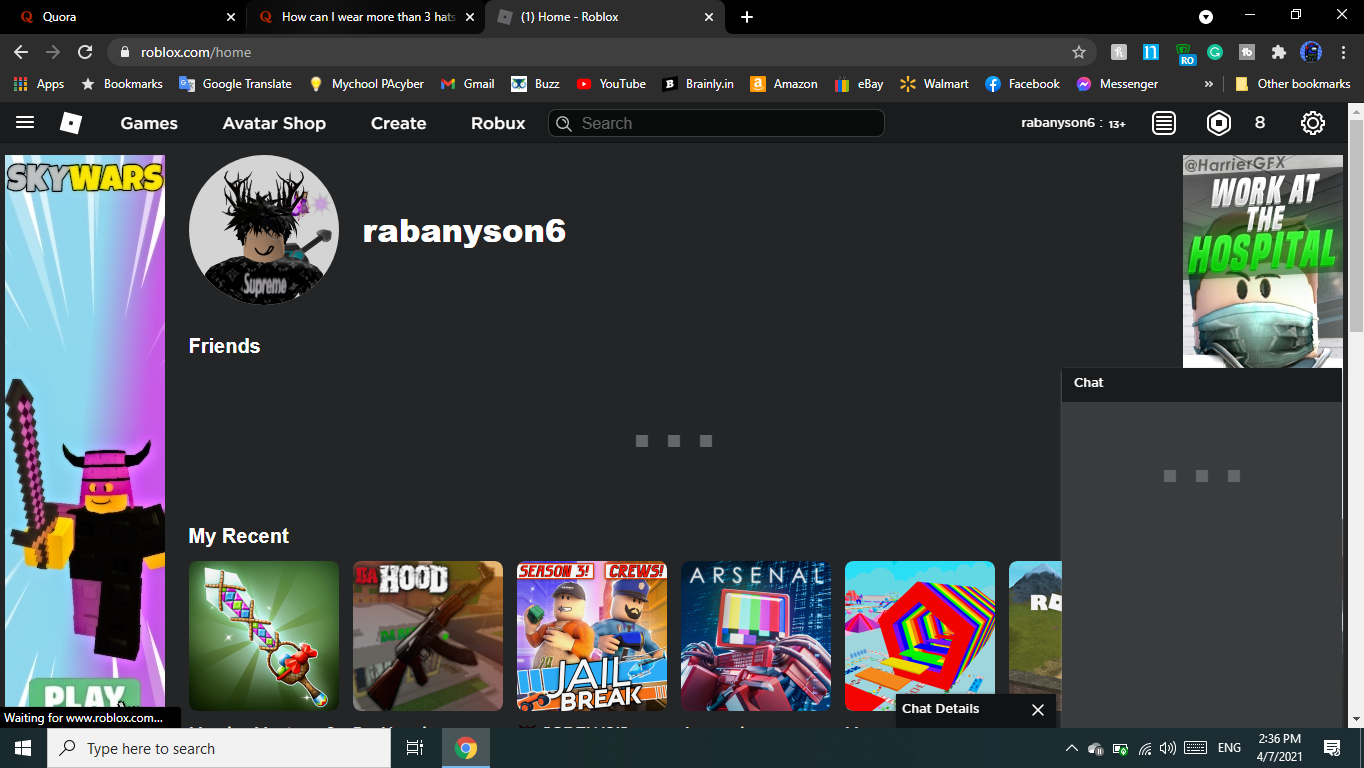This screenshot has width=1364, height=768.
Task: Click the search magnifier in the Roblox search bar
Action: [564, 123]
